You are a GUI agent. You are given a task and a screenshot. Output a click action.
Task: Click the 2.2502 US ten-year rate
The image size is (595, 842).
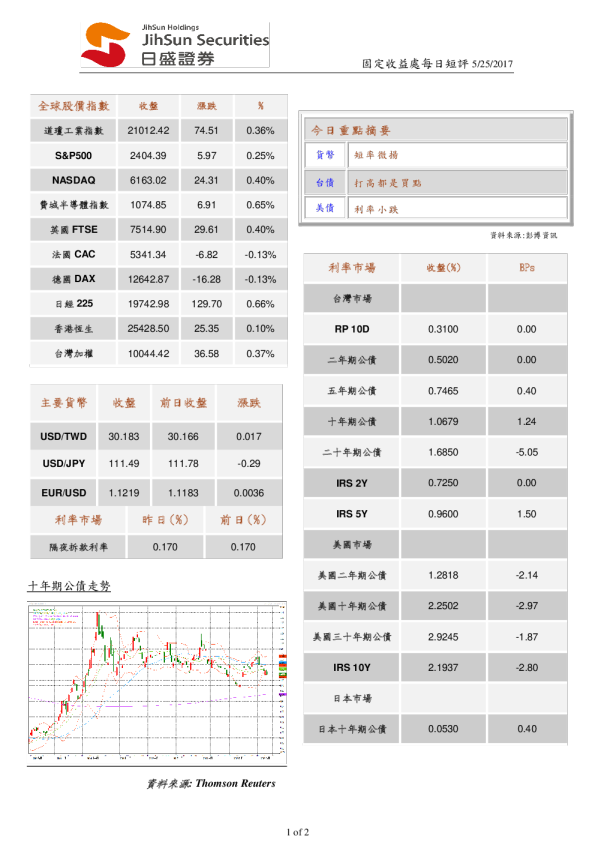point(443,606)
